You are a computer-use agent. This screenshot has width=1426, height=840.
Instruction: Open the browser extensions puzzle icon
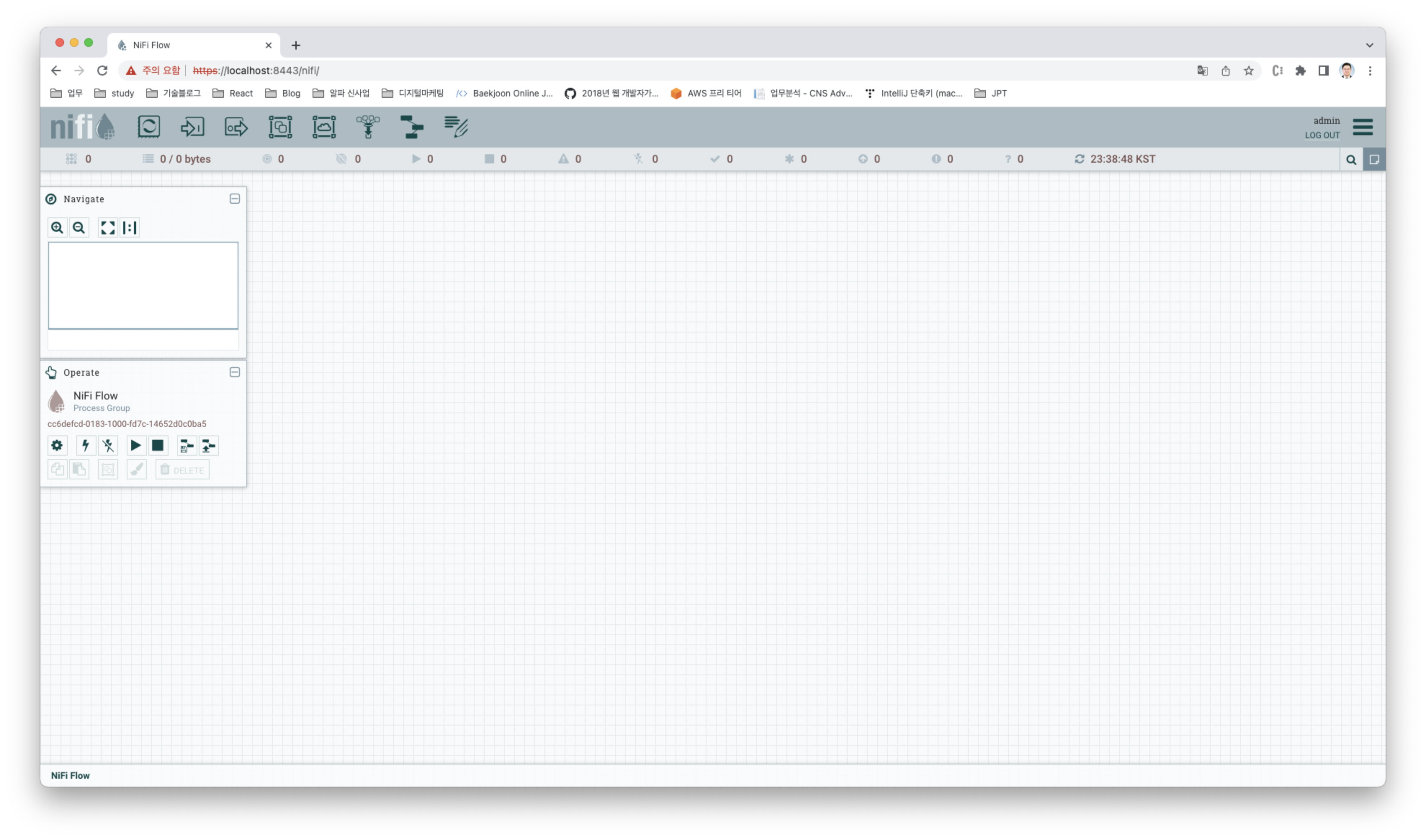1300,71
